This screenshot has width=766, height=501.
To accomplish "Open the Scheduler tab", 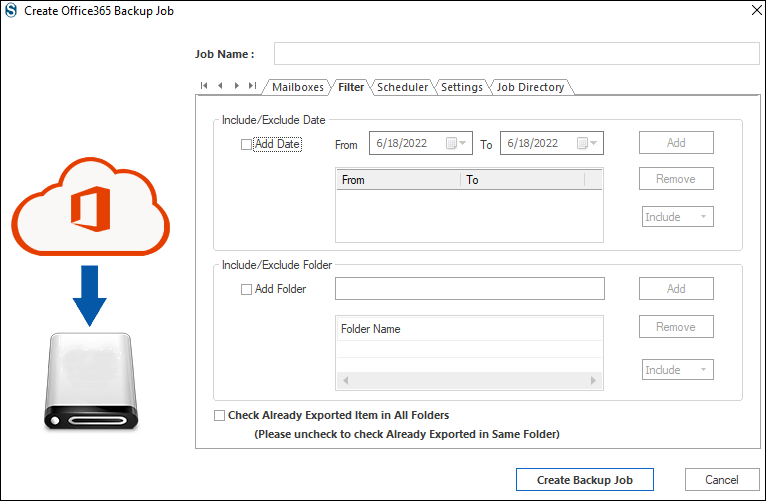I will pos(402,87).
